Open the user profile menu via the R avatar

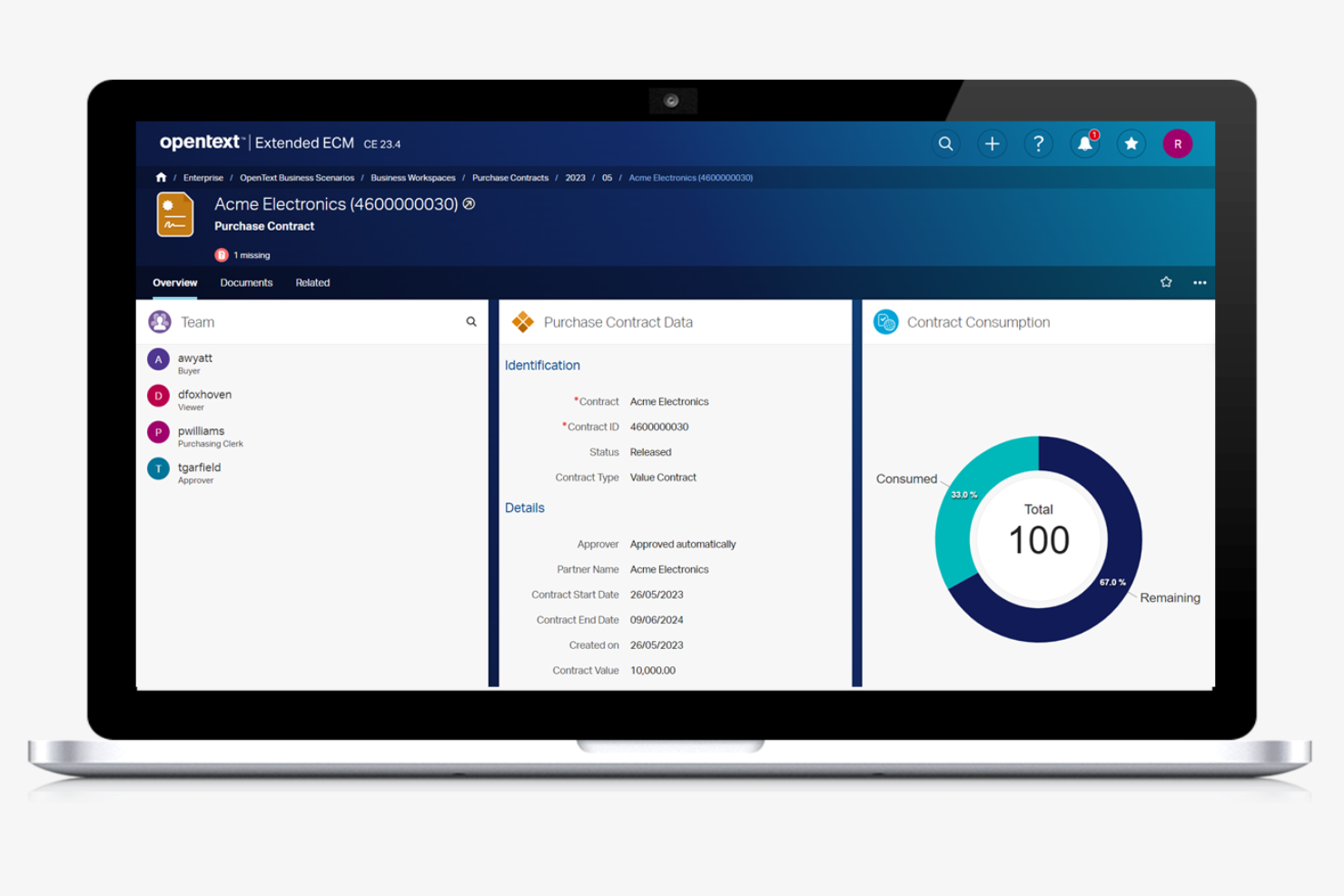tap(1178, 143)
